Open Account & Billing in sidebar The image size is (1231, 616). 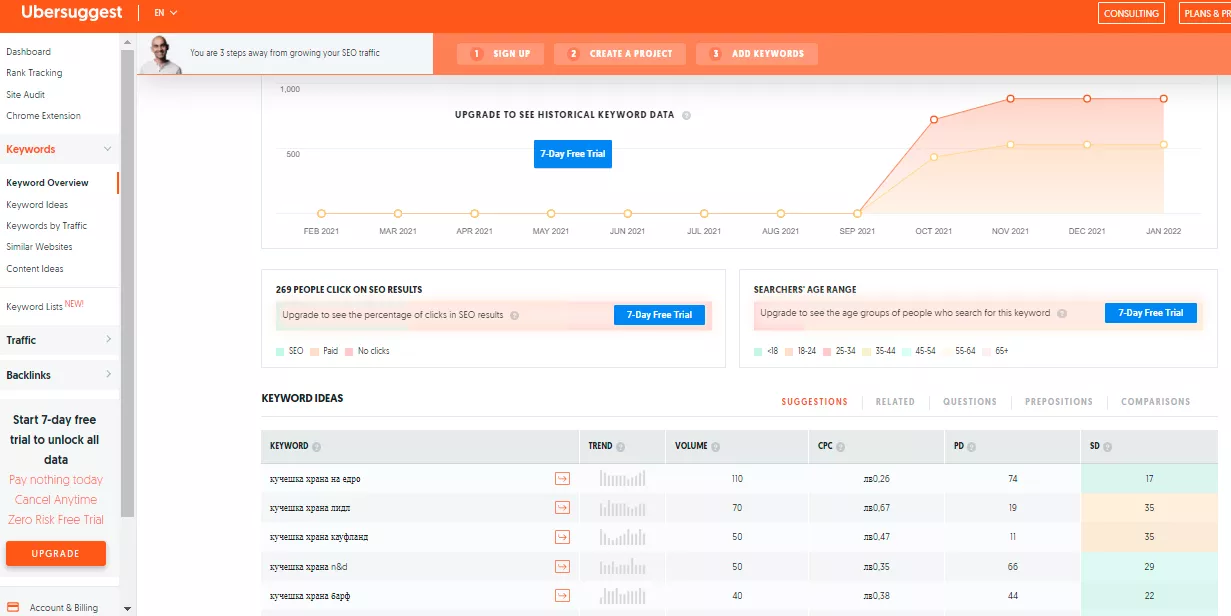[64, 608]
